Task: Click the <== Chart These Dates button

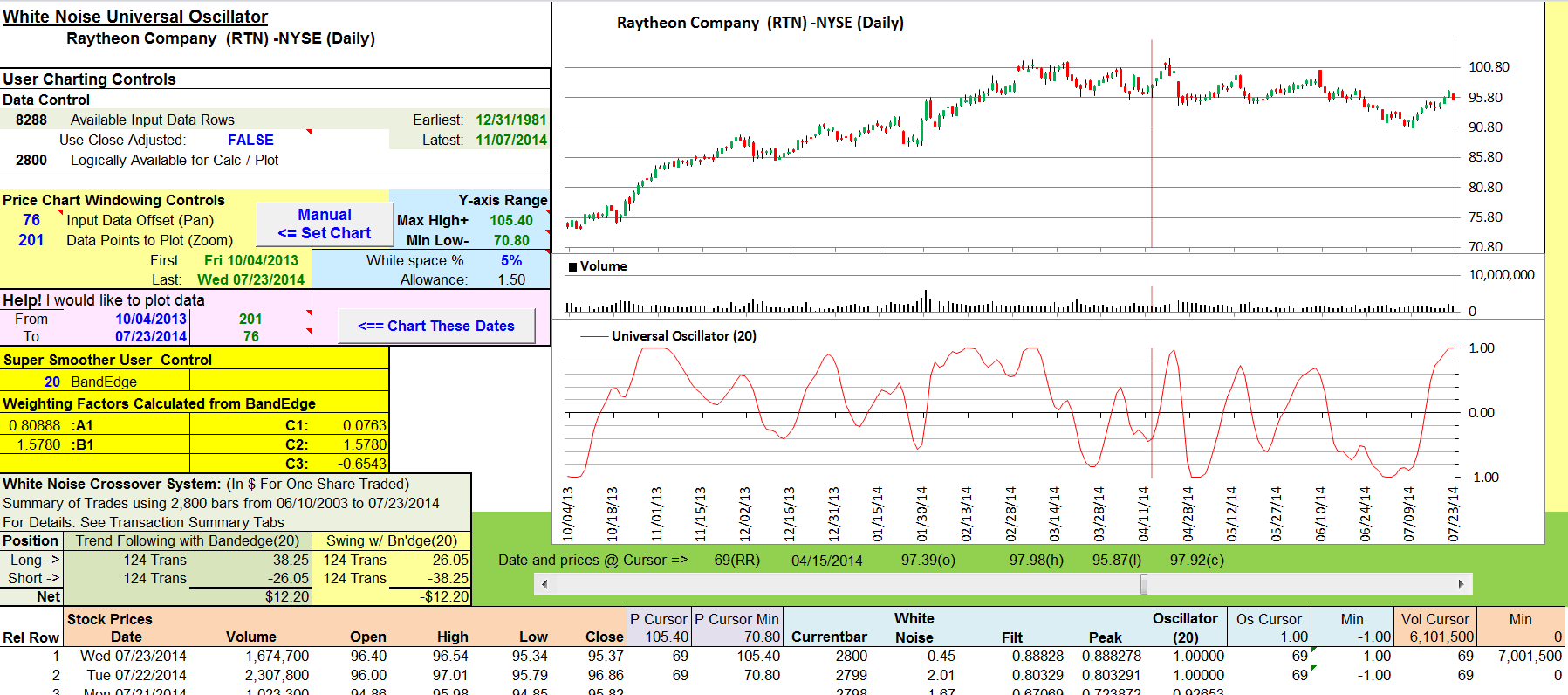Action: (x=436, y=326)
